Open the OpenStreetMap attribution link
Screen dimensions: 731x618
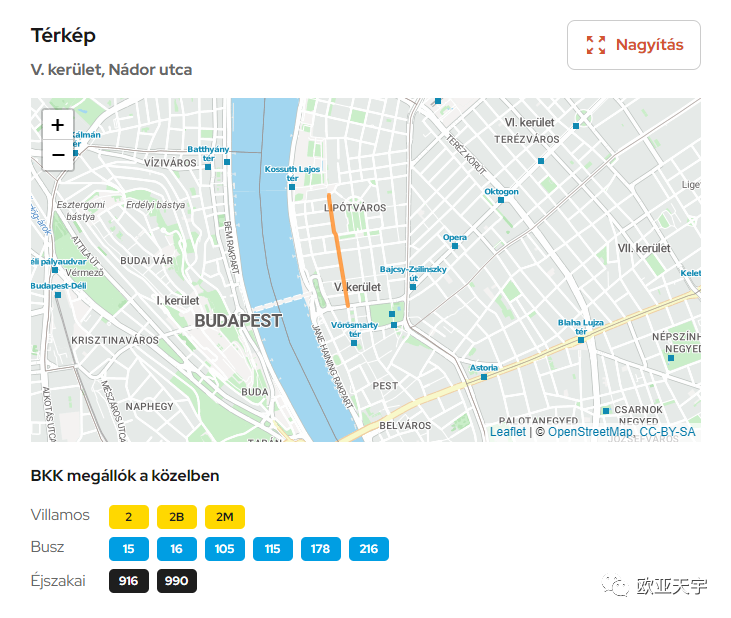(x=590, y=432)
